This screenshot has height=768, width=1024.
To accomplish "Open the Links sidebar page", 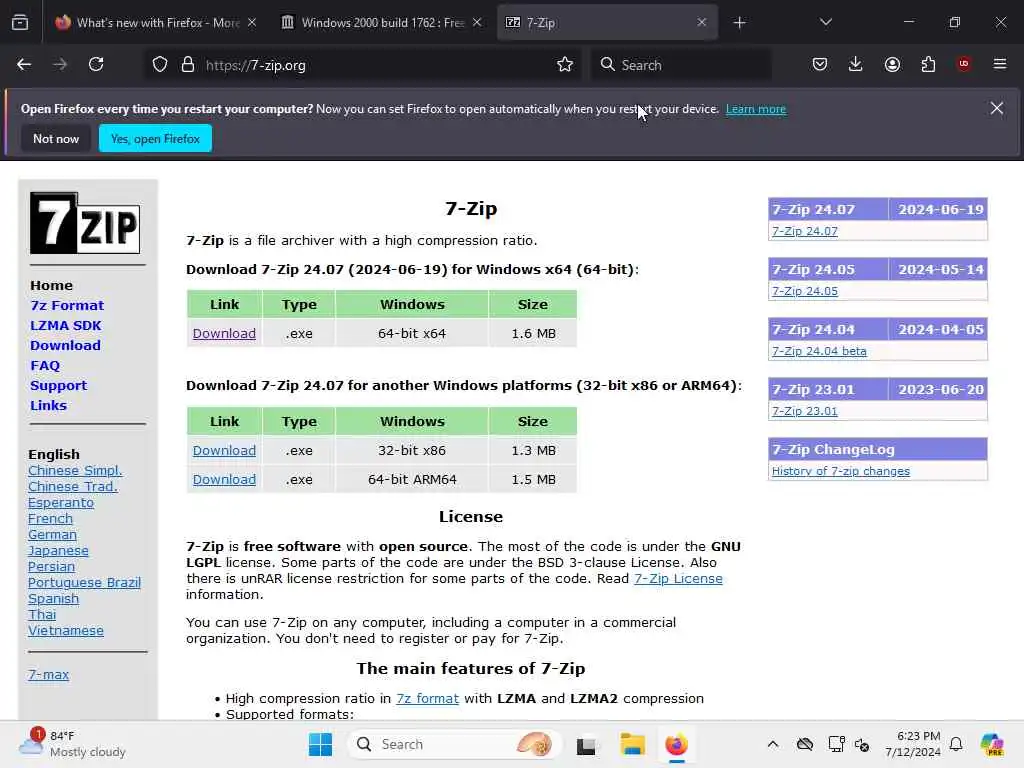I will coord(48,406).
